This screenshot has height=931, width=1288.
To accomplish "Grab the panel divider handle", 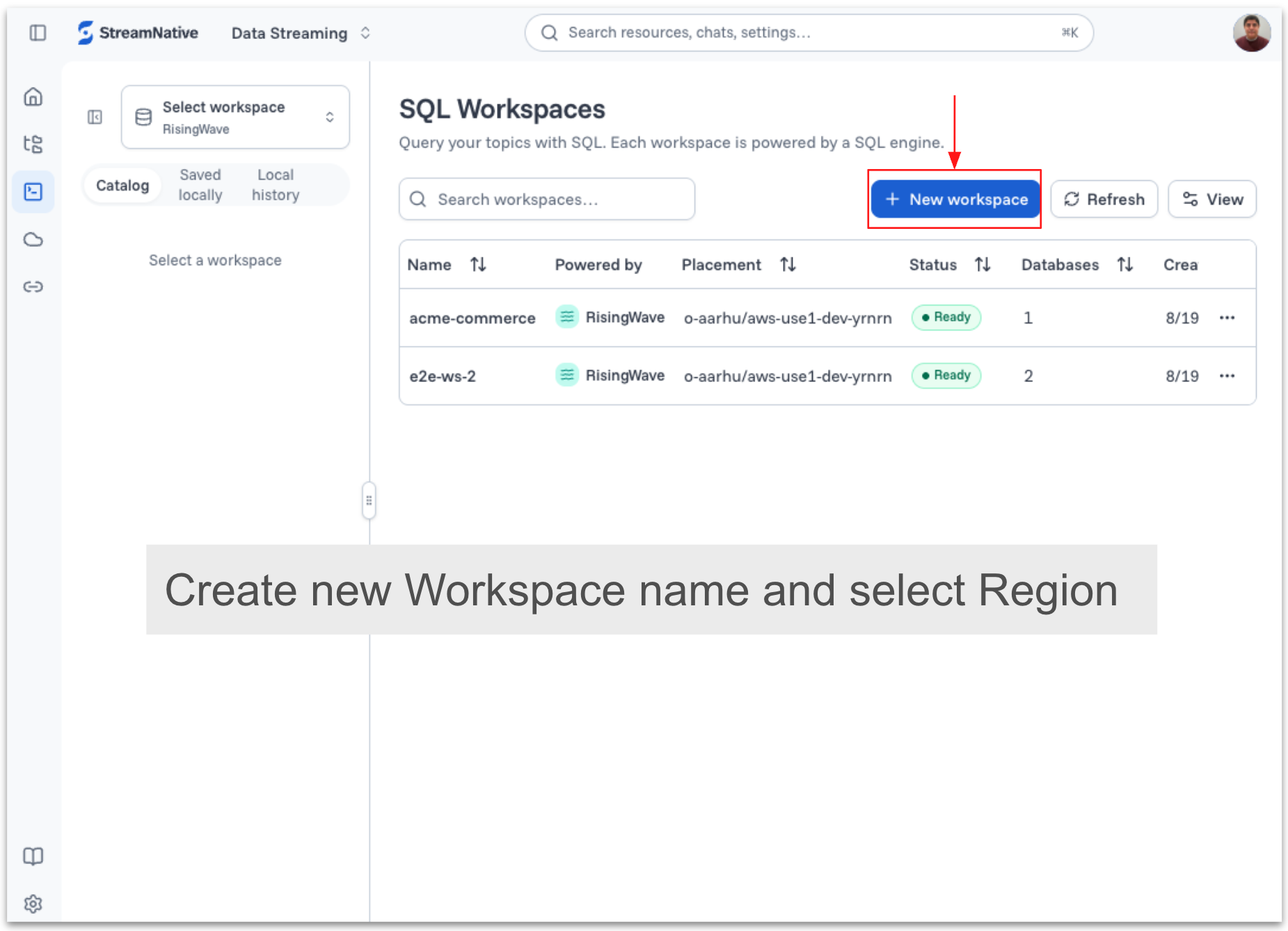I will (369, 500).
